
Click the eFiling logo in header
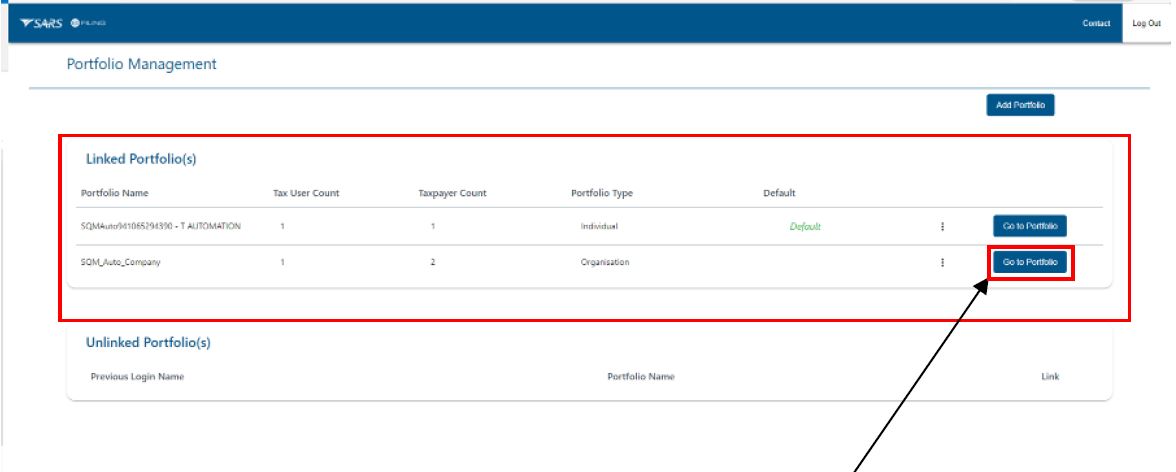(x=88, y=24)
